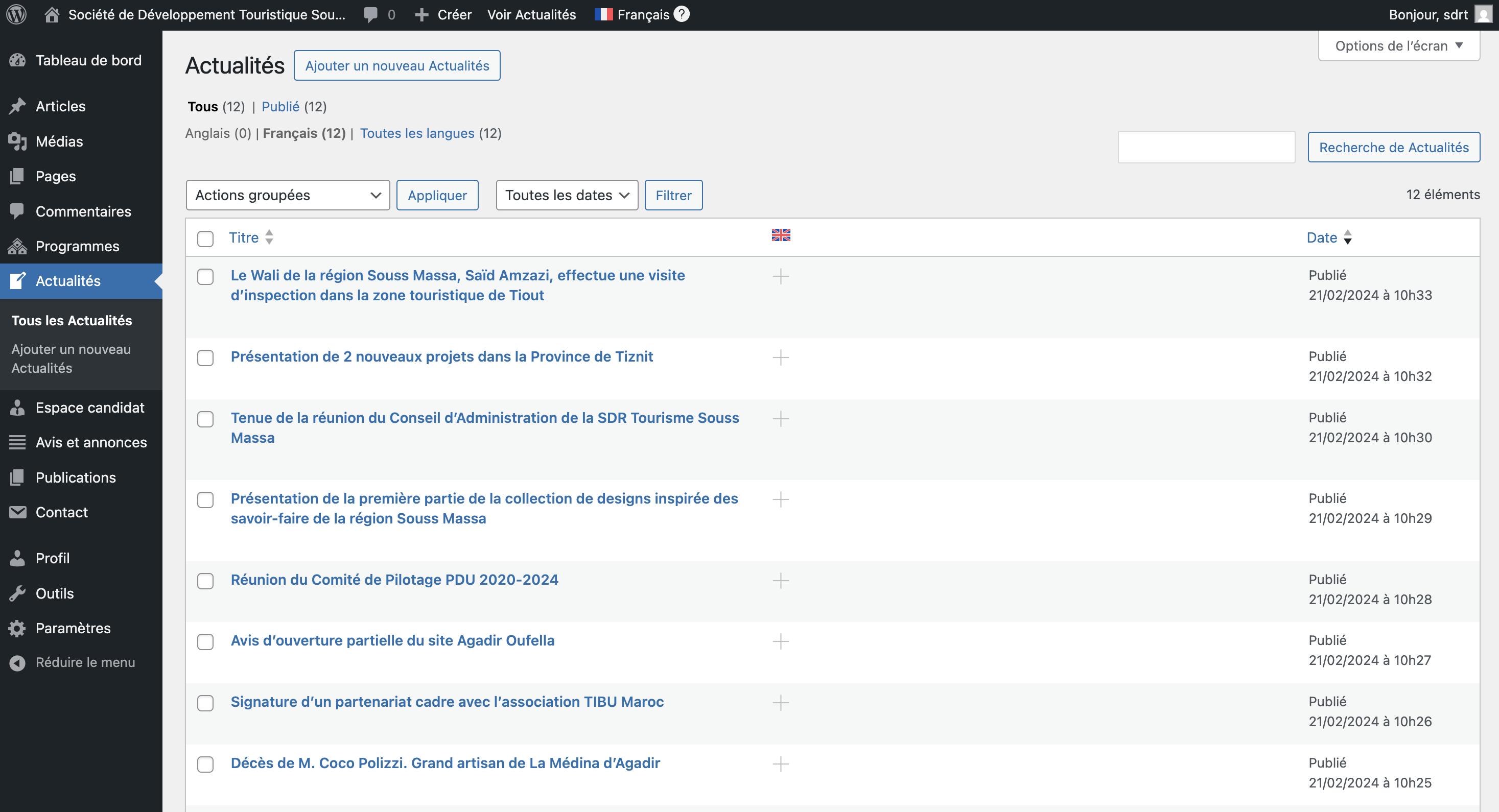Open Publications in the sidebar menu
Image resolution: width=1499 pixels, height=812 pixels.
76,477
